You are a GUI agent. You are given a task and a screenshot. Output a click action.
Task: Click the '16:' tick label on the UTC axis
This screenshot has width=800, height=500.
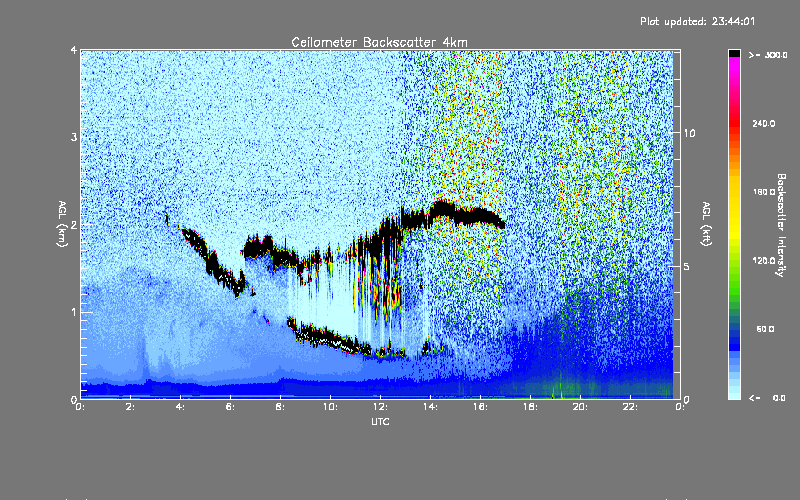click(480, 407)
